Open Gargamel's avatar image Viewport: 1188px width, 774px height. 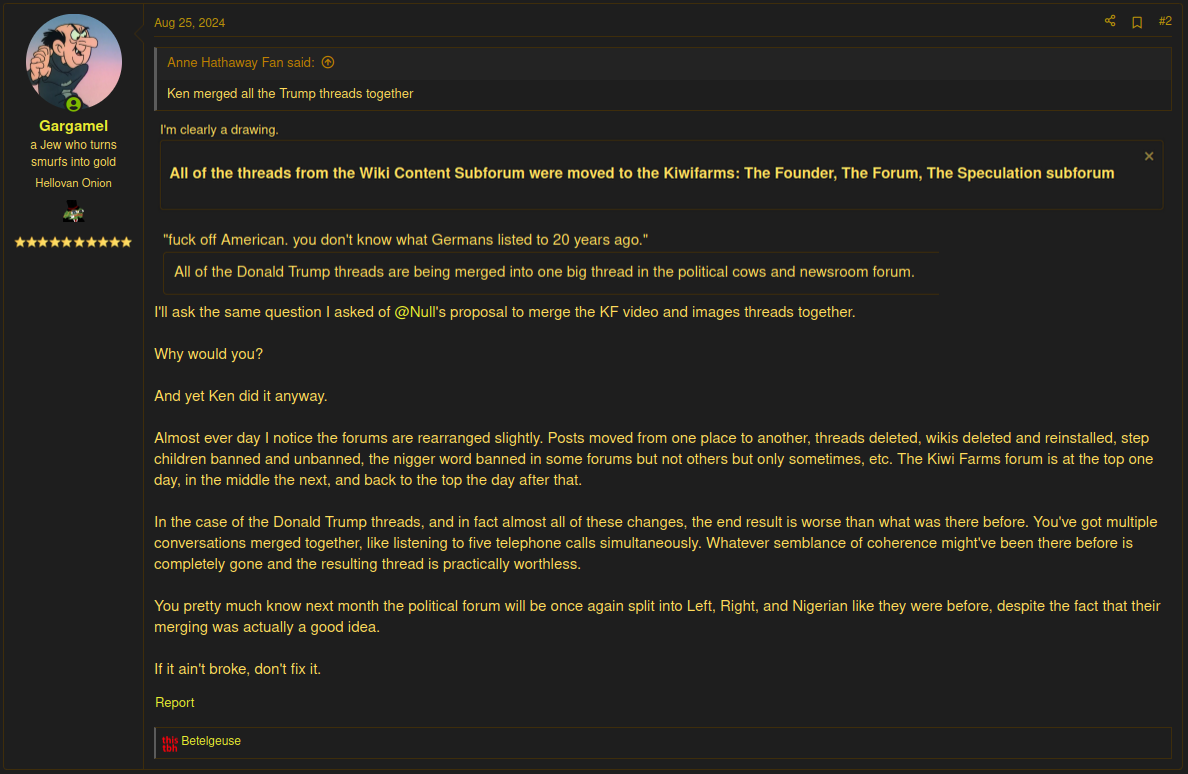point(73,61)
